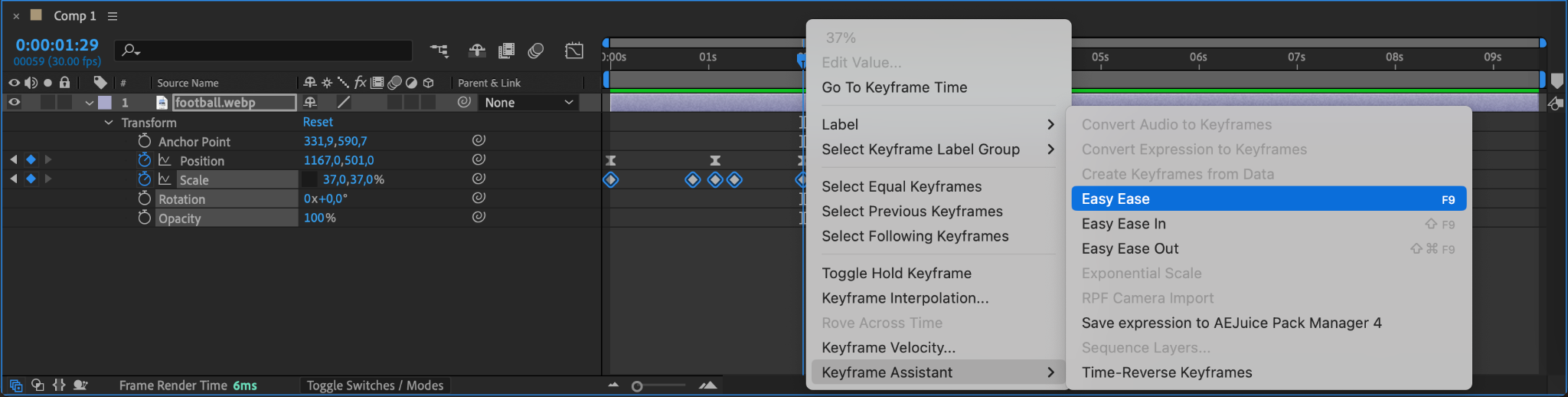
Task: Click Toggle Switches / Modes button
Action: pos(374,386)
